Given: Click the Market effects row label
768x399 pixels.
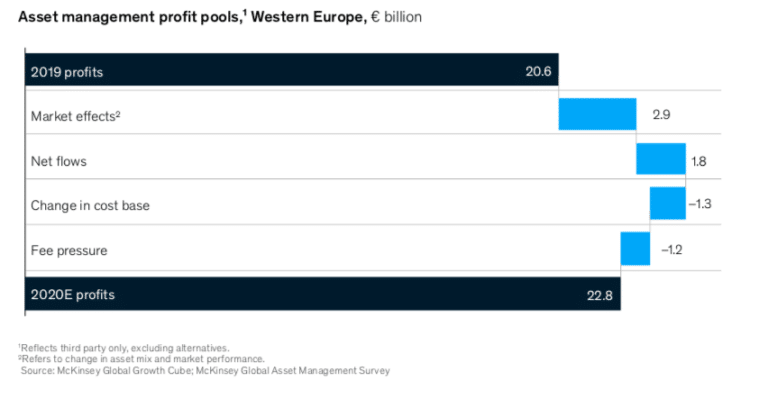Looking at the screenshot, I should click(75, 116).
